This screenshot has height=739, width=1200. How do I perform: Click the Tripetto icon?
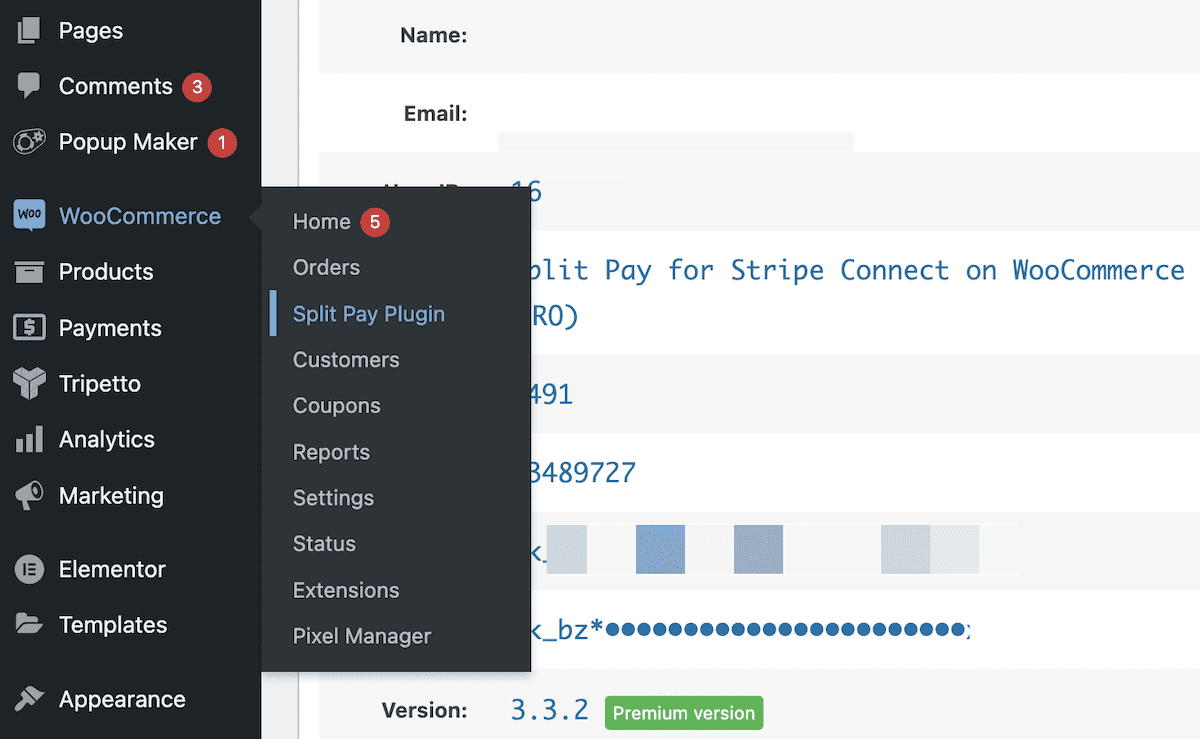[29, 384]
